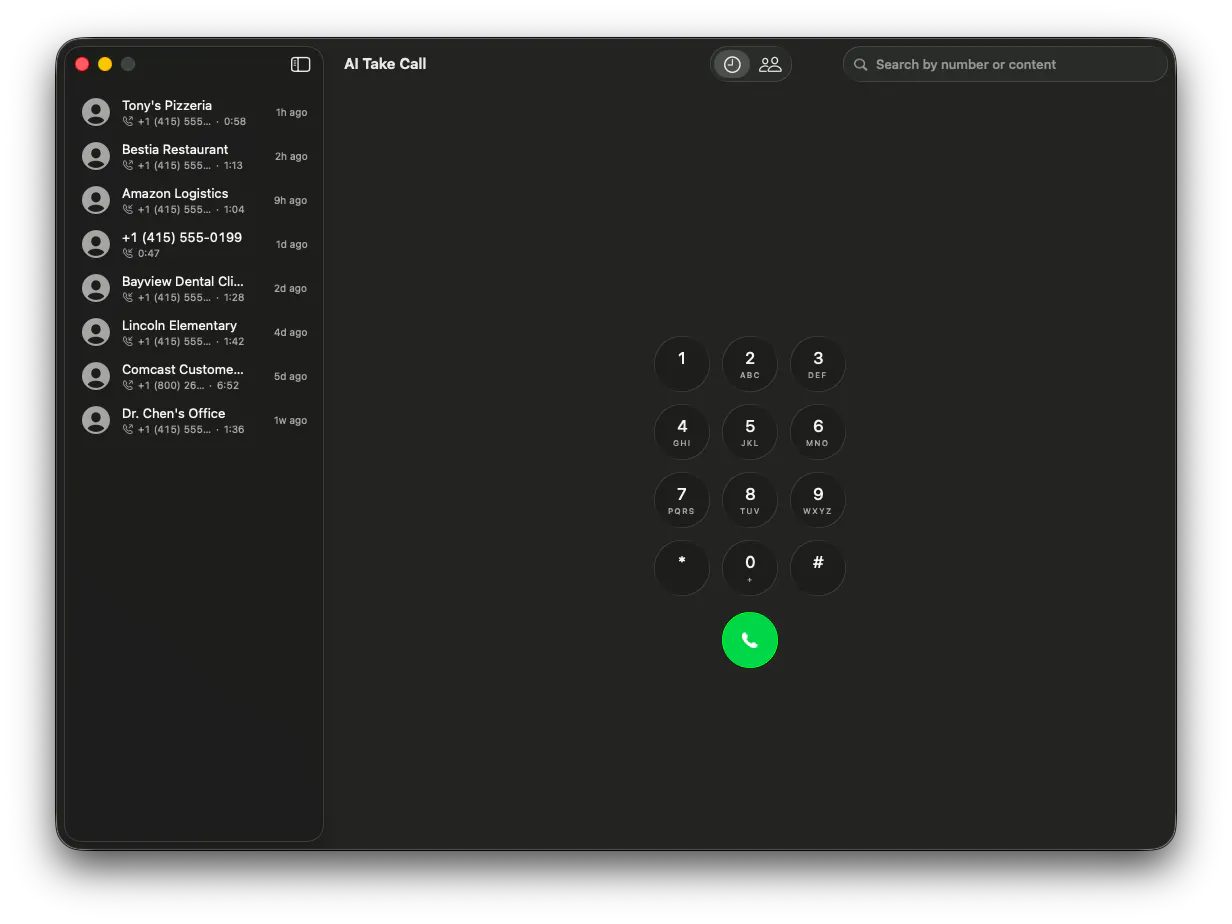Click Dr. Chen's Office avatar icon
This screenshot has width=1232, height=924.
tap(96, 420)
